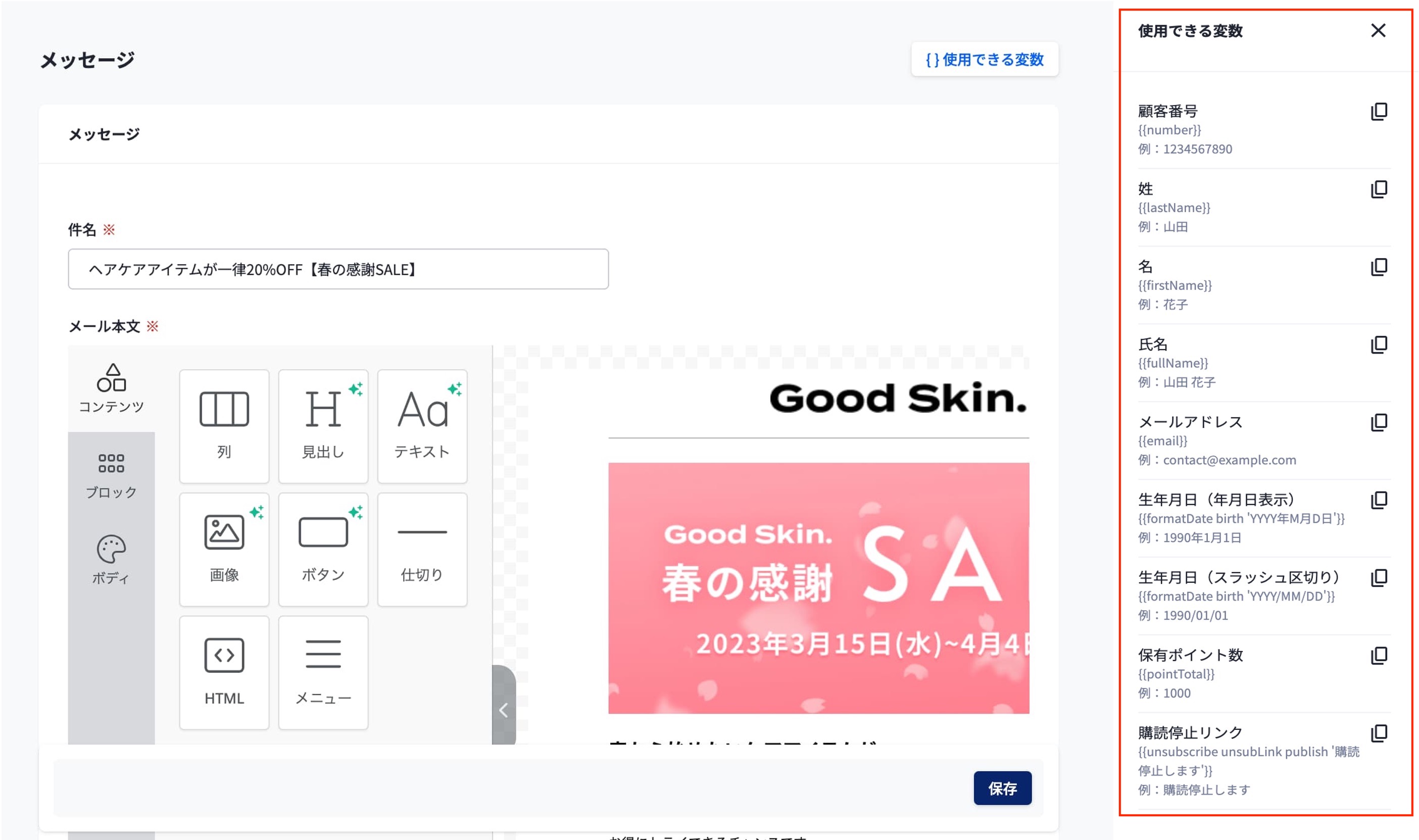This screenshot has height=840, width=1419.
Task: Select the メニュー content block
Action: (x=323, y=672)
